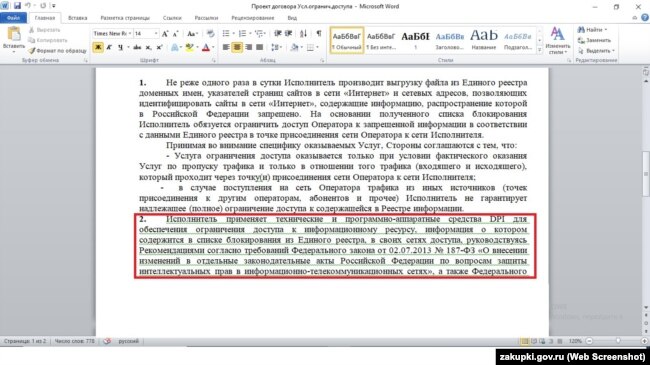Open the Файл (File) button
The height and width of the screenshot is (365, 650).
pyautogui.click(x=13, y=18)
